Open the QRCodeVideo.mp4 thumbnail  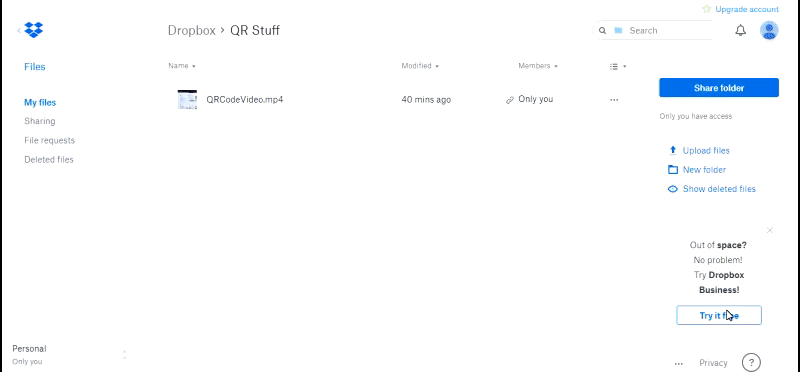pos(187,100)
